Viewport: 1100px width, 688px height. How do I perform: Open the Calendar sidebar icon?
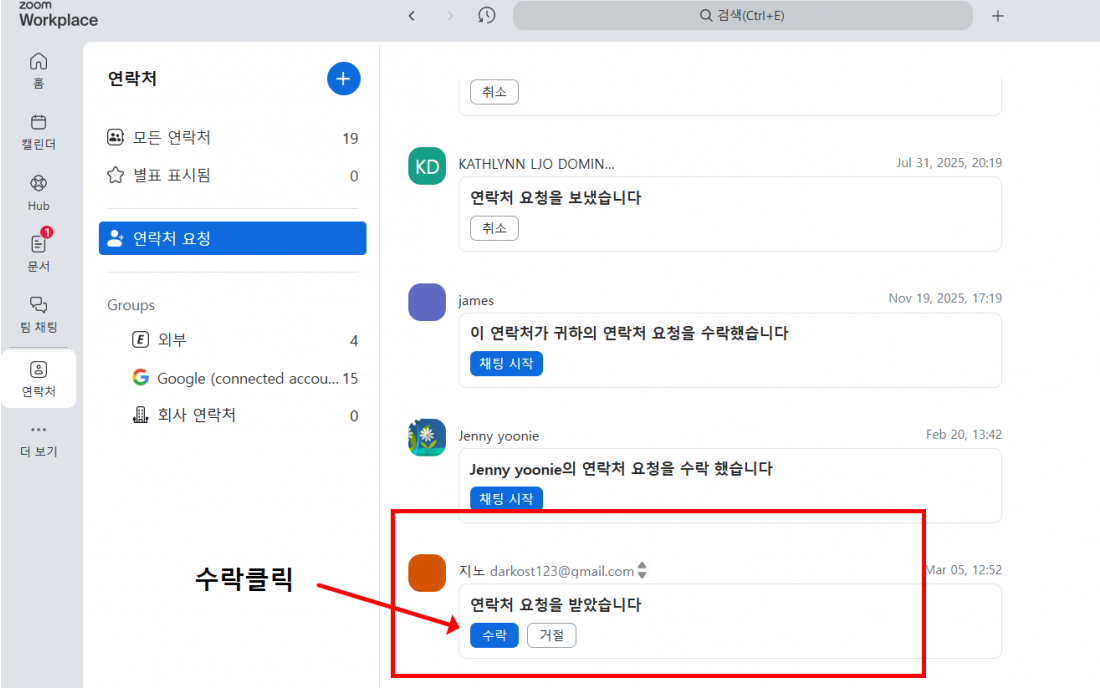pos(38,131)
